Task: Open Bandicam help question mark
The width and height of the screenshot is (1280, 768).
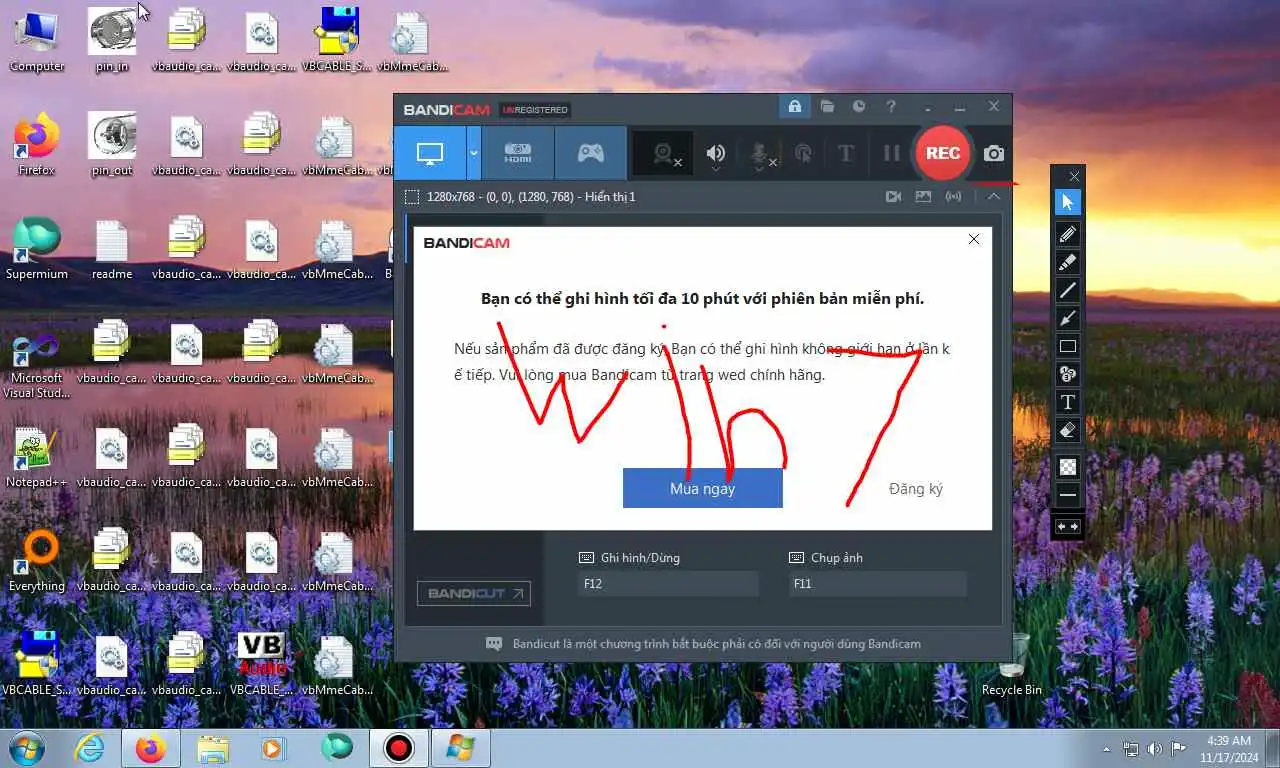Action: [891, 106]
